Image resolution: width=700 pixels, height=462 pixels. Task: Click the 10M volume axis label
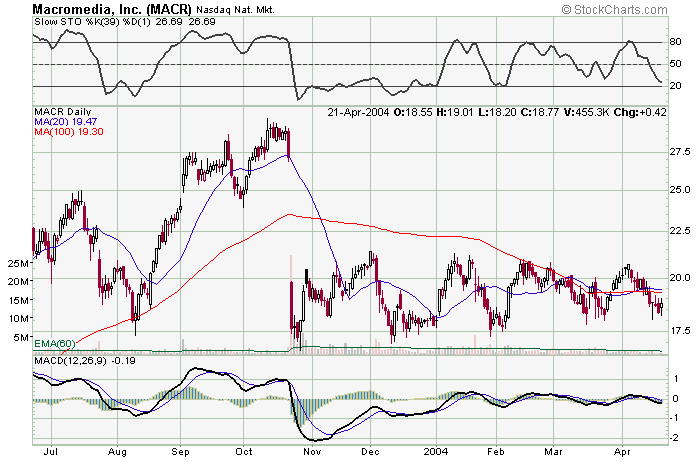(x=18, y=318)
